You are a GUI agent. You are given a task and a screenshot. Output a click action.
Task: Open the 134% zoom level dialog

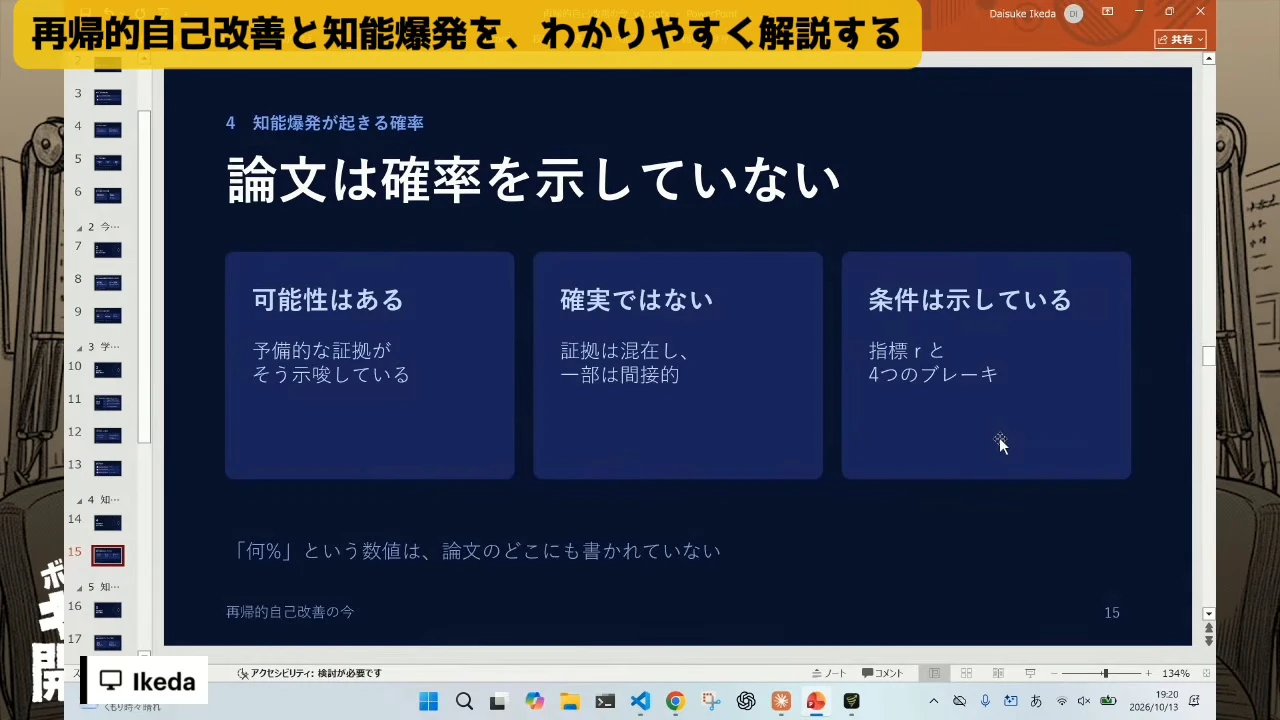[1176, 673]
